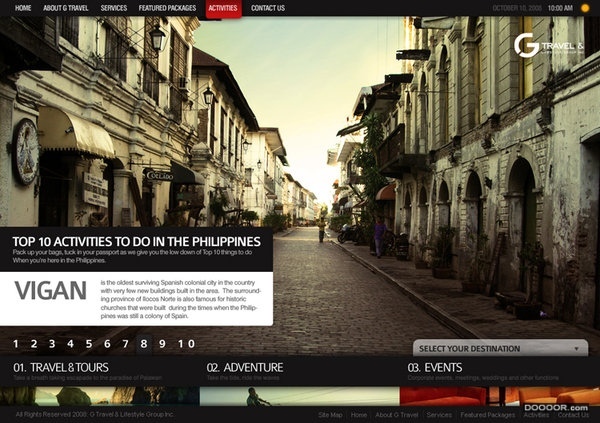
Task: Go to activity number 2
Action: 34,344
